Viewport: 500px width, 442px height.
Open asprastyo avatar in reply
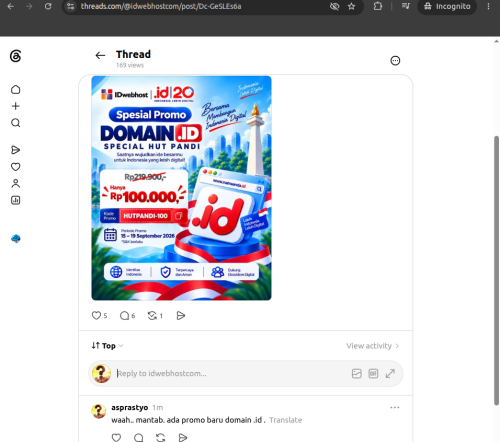tap(99, 411)
